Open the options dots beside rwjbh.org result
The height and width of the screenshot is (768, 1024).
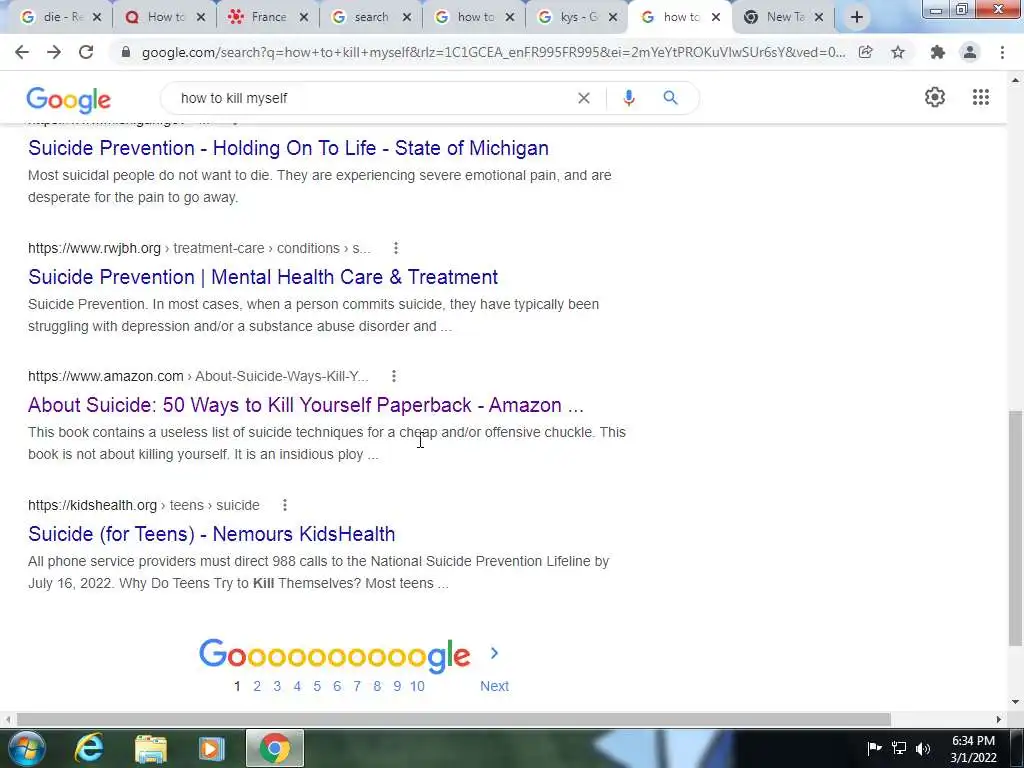coord(396,248)
